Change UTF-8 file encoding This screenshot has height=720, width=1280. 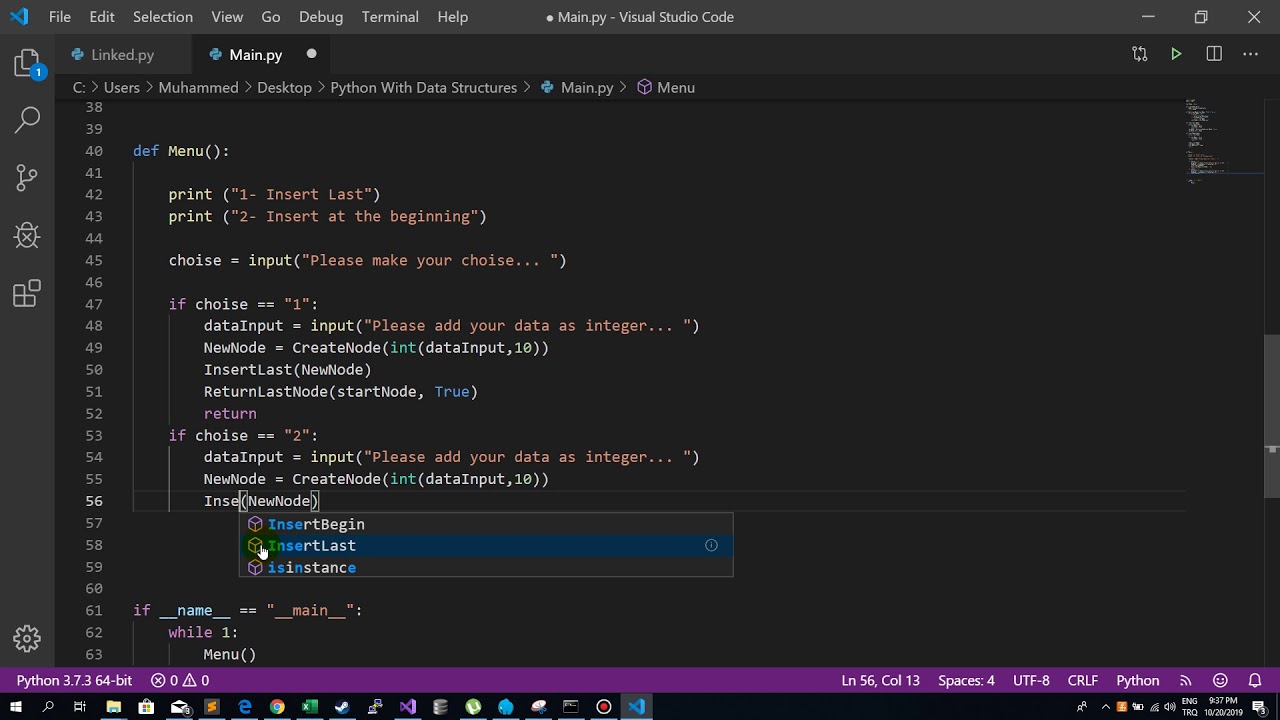pyautogui.click(x=1031, y=680)
